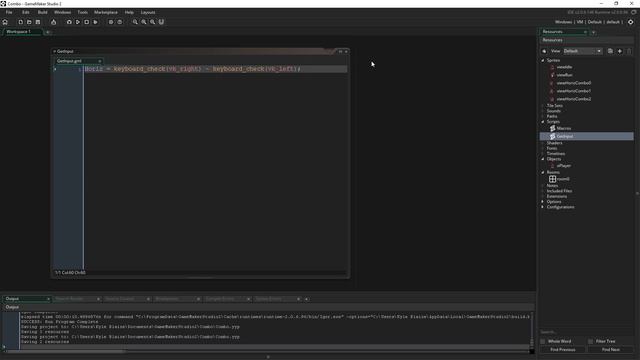This screenshot has height=360, width=640.
Task: Select room0 in the resource tree
Action: click(x=563, y=179)
